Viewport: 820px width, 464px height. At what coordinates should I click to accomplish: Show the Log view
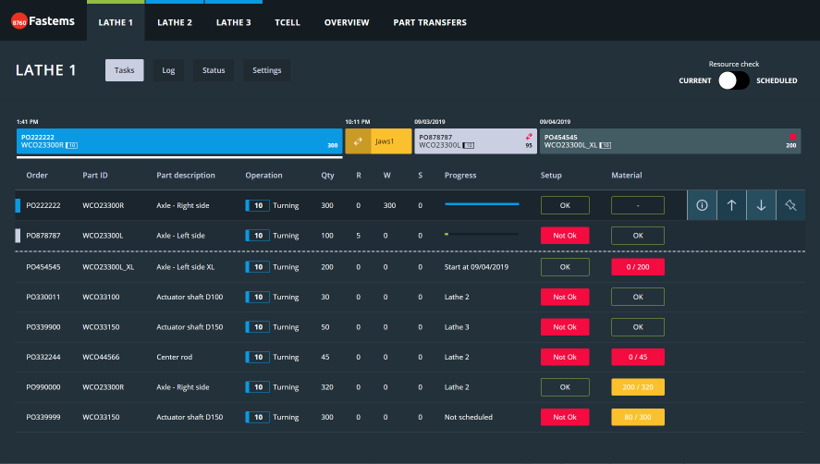click(168, 70)
